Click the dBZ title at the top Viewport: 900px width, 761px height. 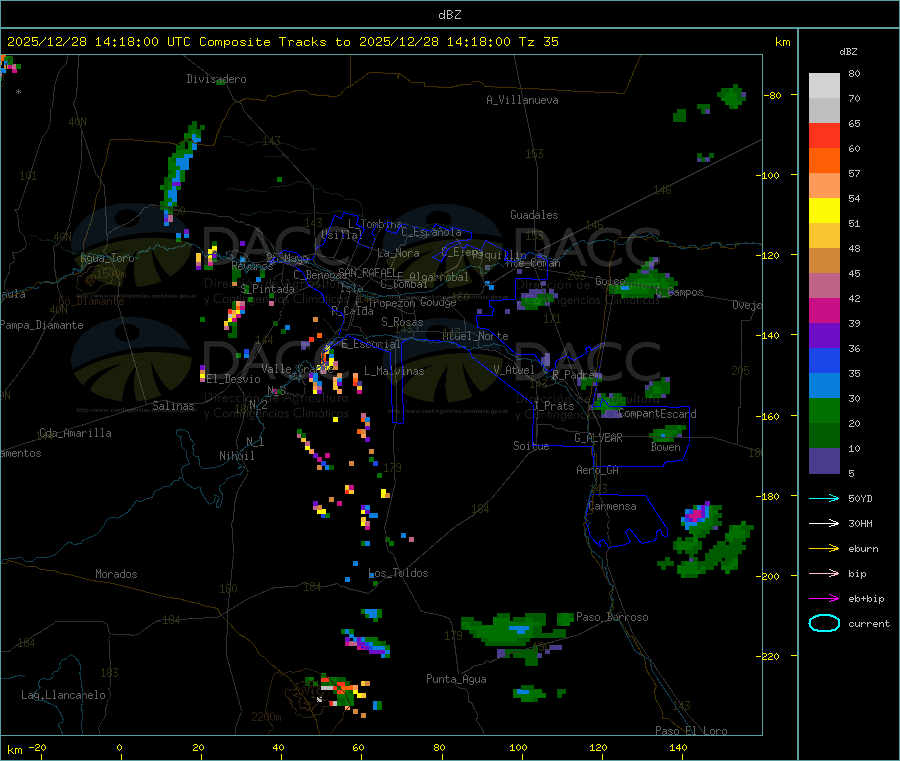[x=450, y=15]
